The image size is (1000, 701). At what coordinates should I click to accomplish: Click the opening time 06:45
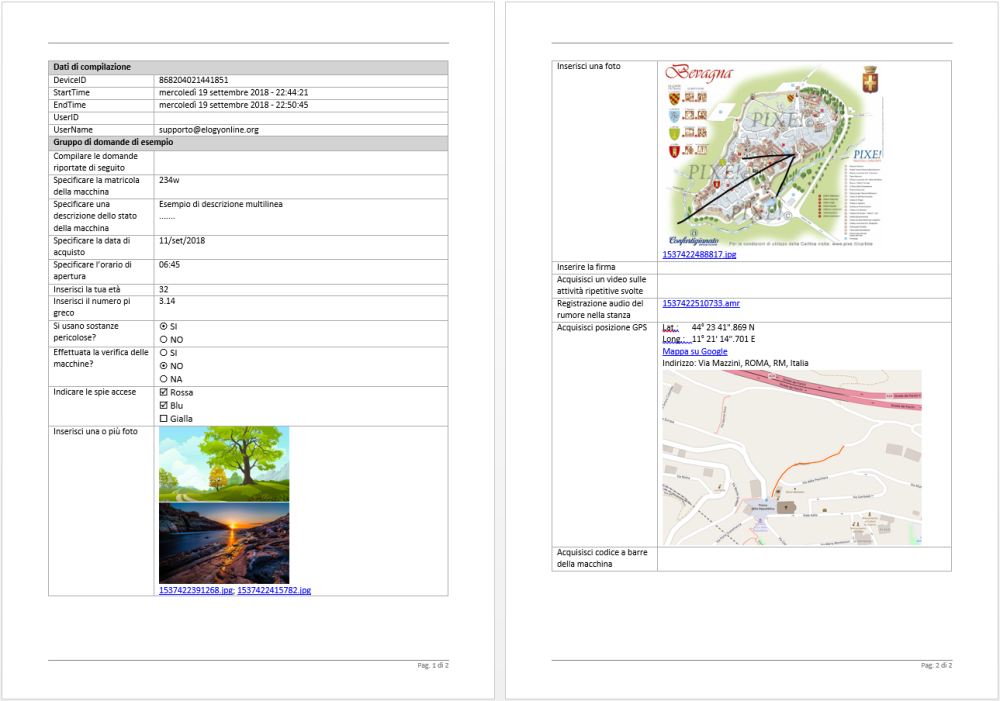(x=169, y=265)
